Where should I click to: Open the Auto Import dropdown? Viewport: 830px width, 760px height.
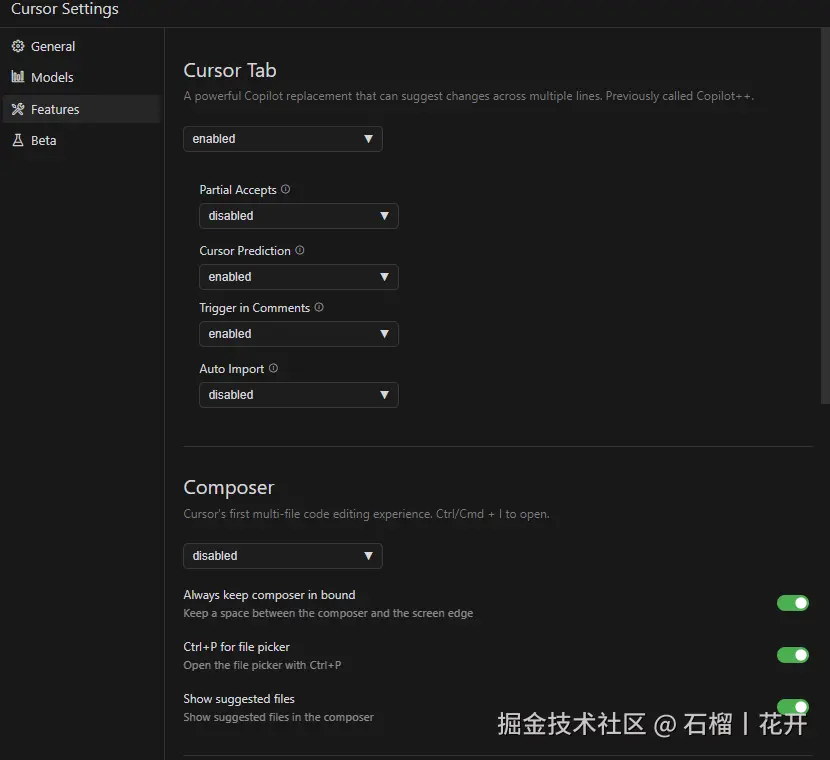tap(299, 395)
